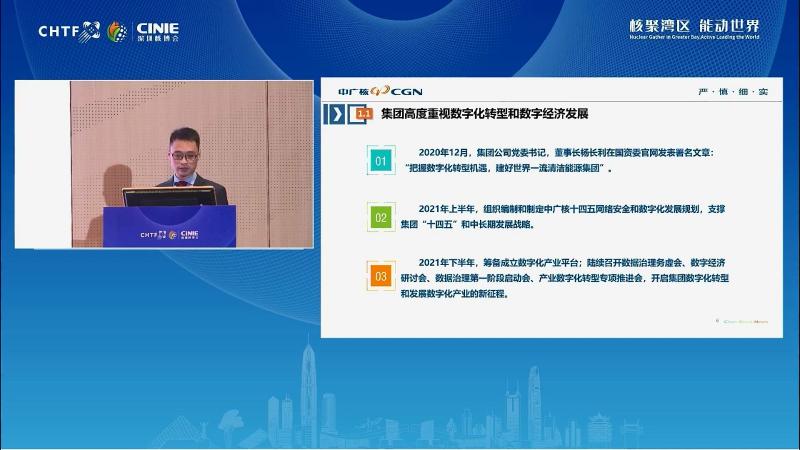Click the 核聚湾区 能动世界 slogan text
The width and height of the screenshot is (800, 450).
694,25
